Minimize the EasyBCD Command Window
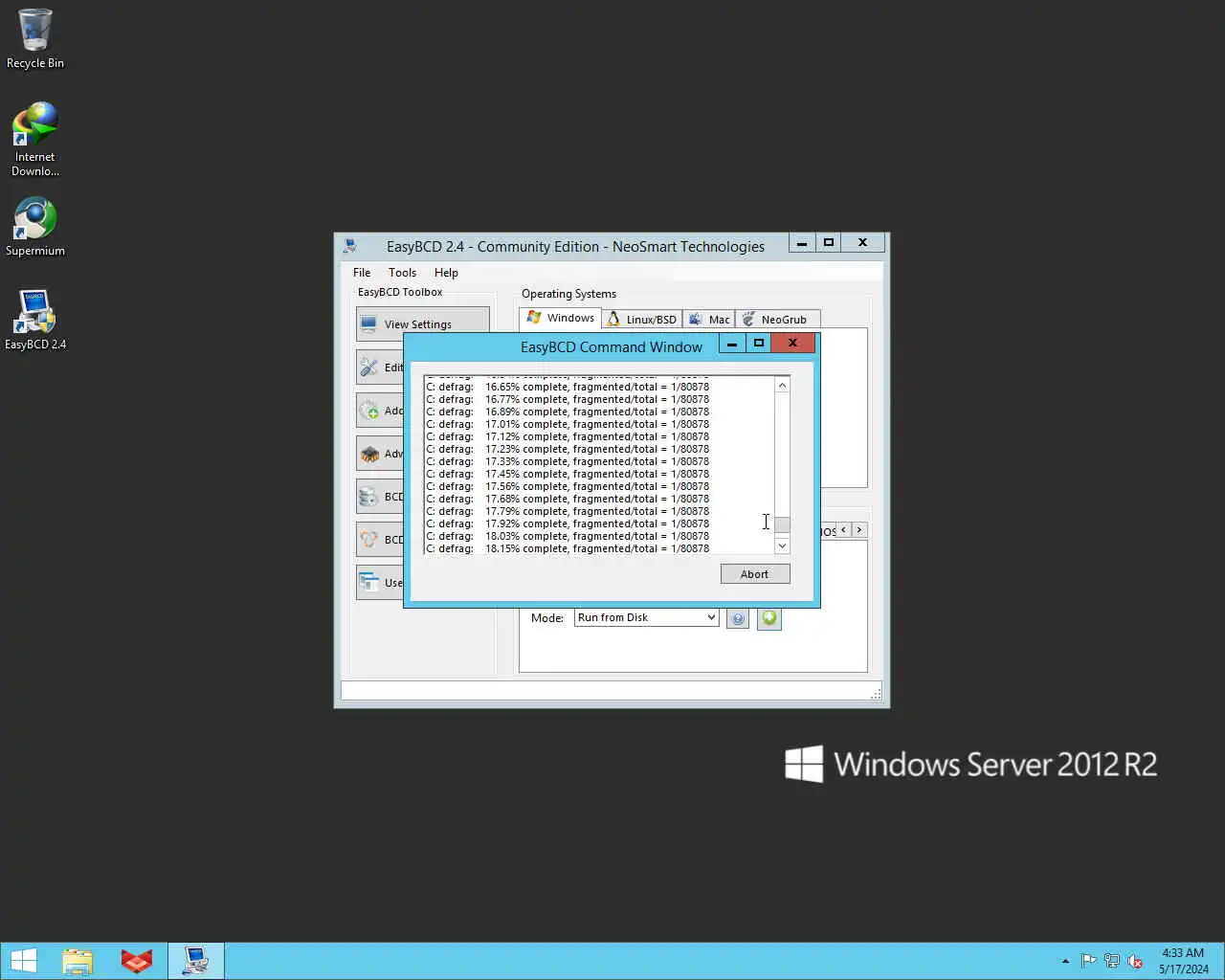Image resolution: width=1225 pixels, height=980 pixels. [x=732, y=344]
